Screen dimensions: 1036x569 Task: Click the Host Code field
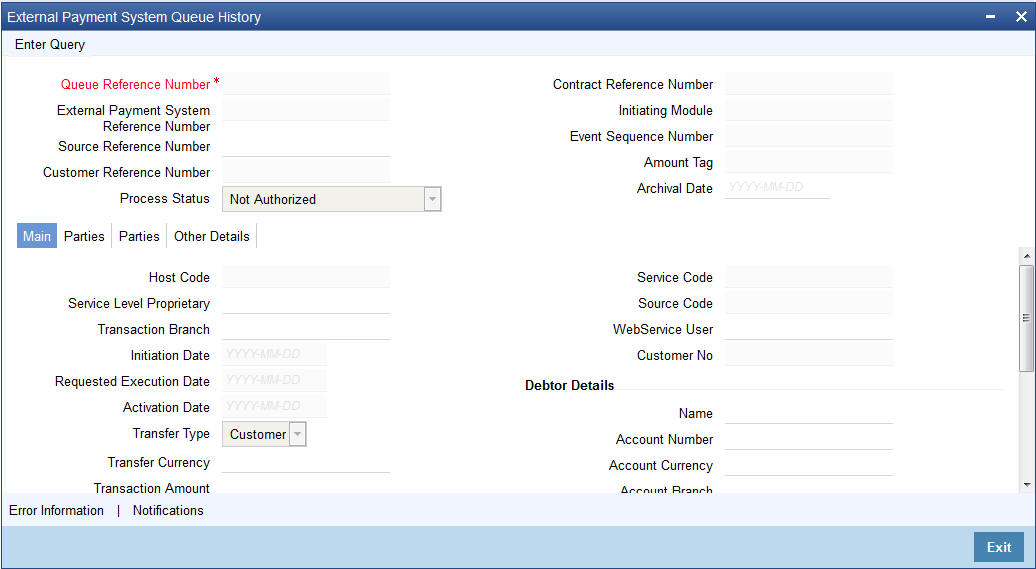306,277
